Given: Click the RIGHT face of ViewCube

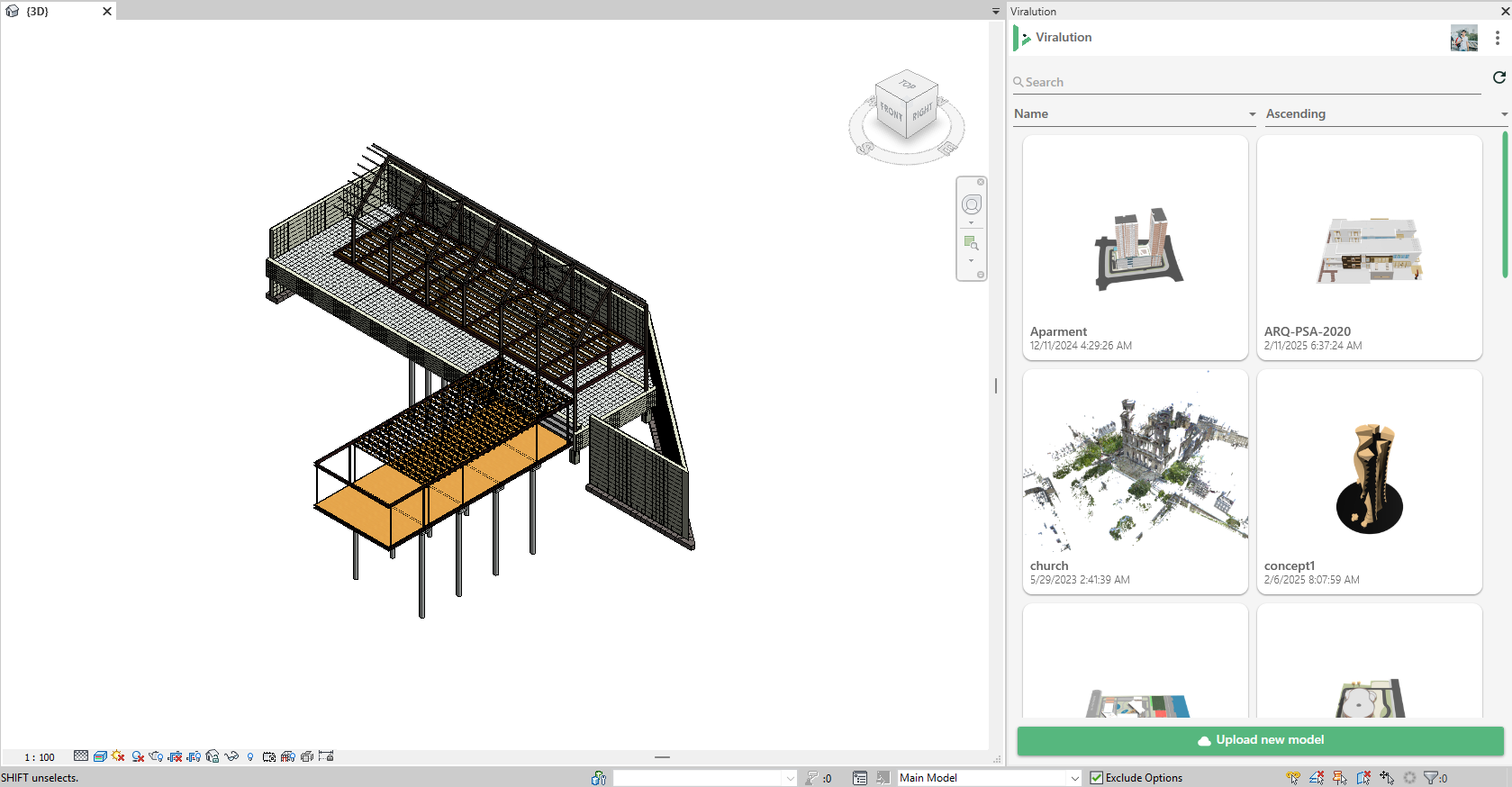Looking at the screenshot, I should [922, 113].
